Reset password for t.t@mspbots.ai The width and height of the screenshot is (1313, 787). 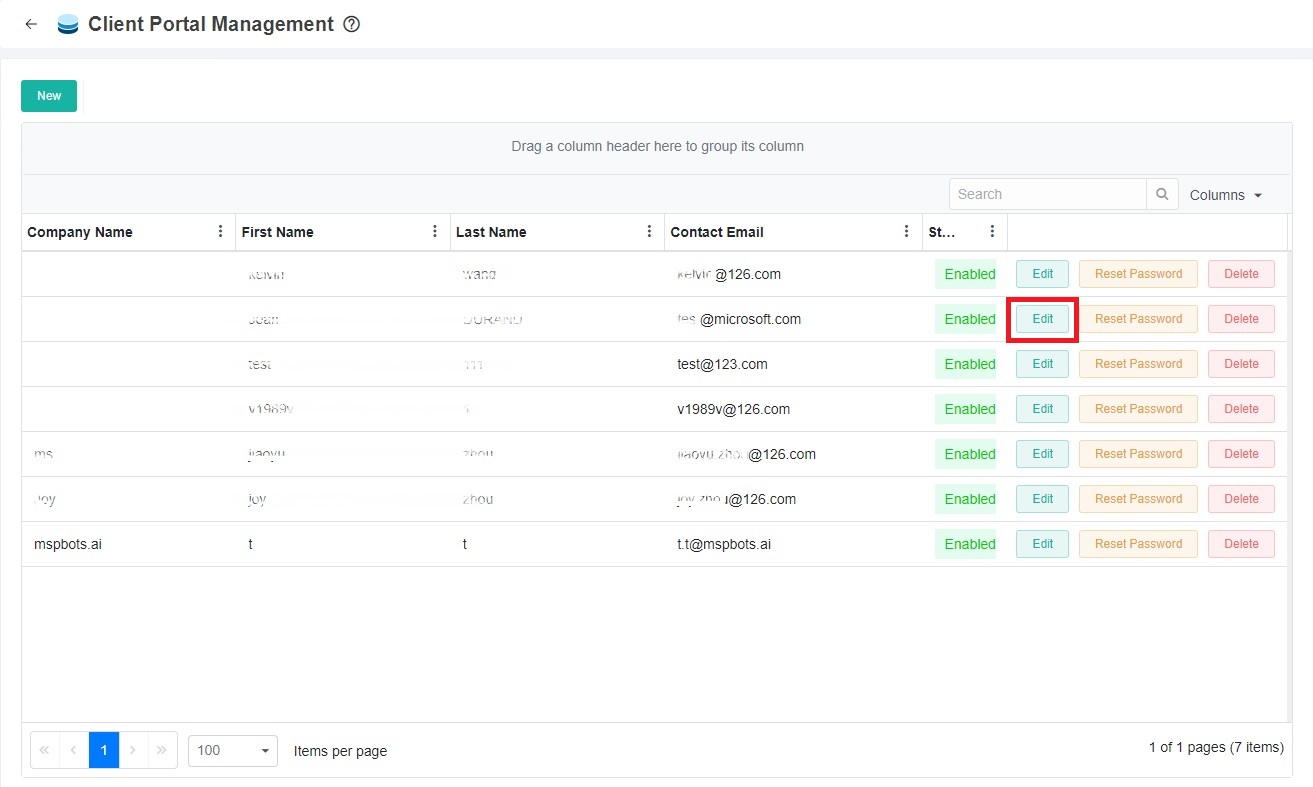click(1138, 544)
